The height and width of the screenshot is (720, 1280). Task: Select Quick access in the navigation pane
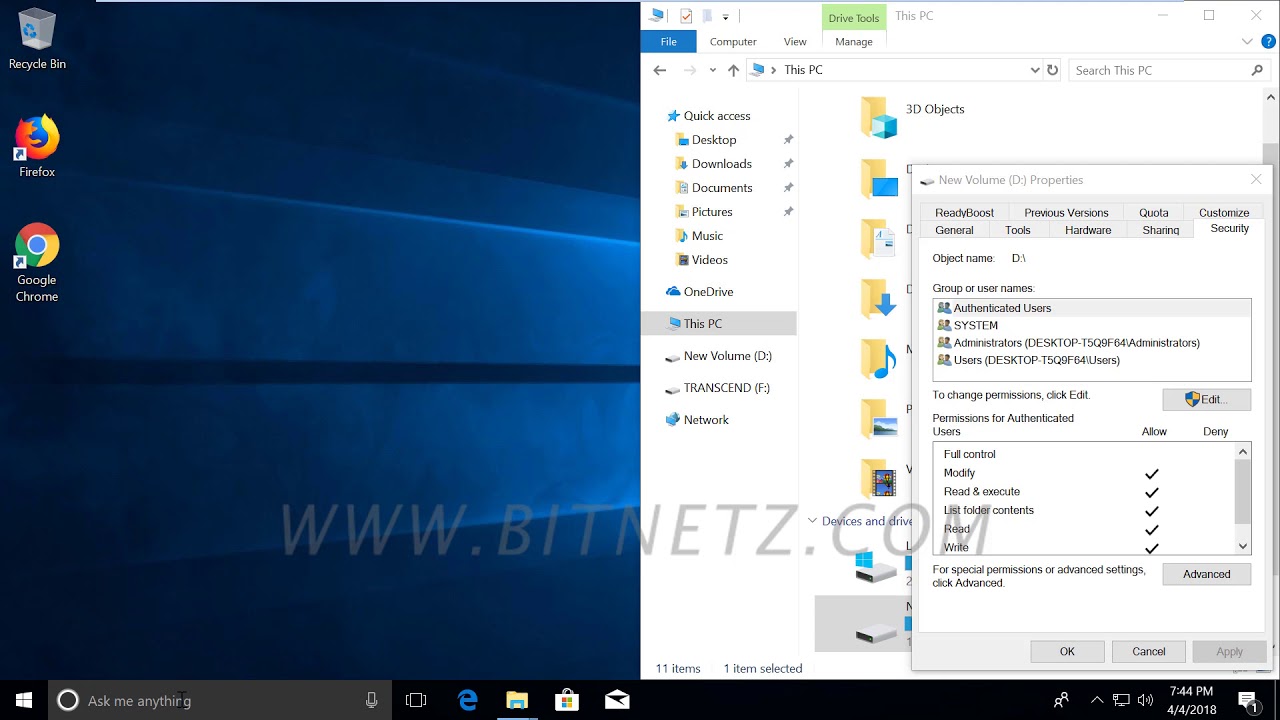716,116
